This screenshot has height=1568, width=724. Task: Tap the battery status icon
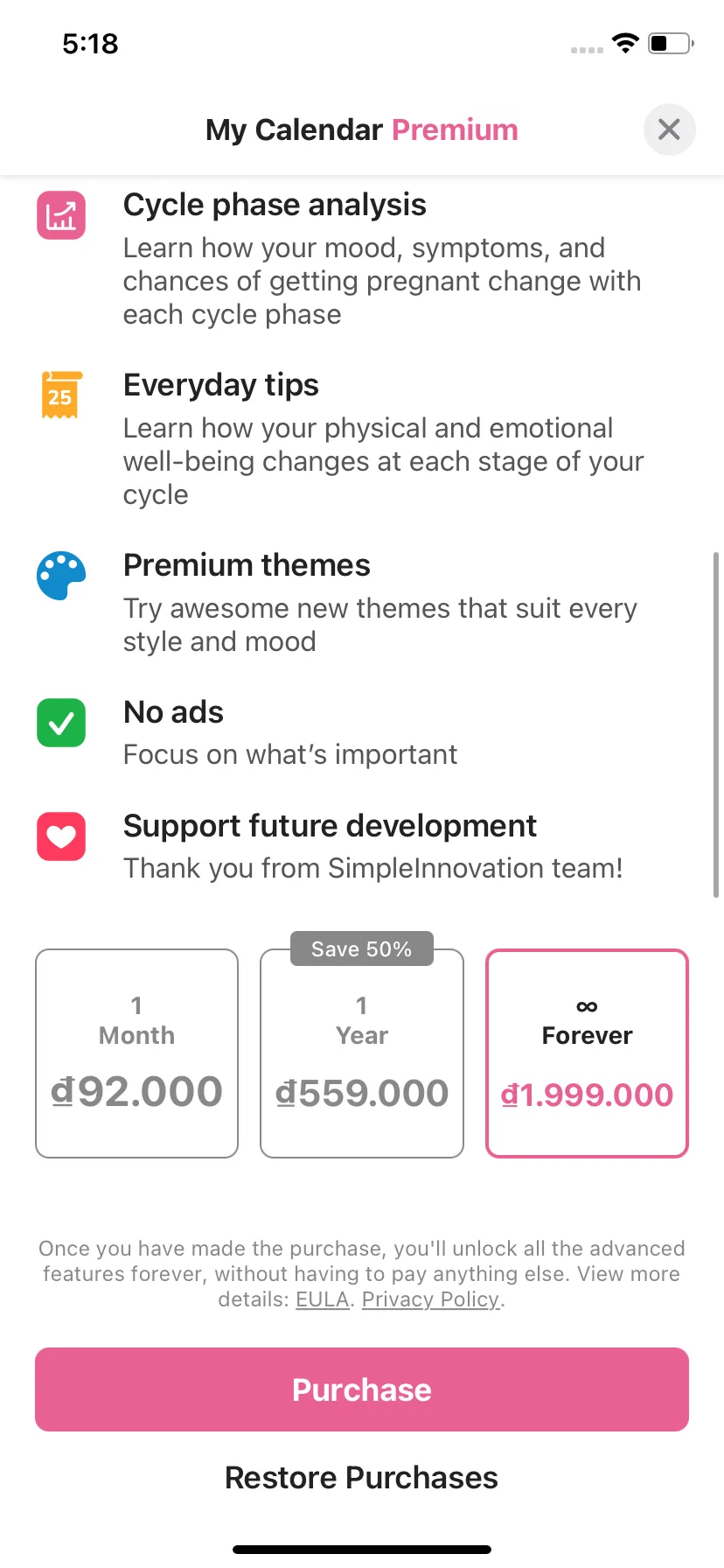click(x=671, y=43)
